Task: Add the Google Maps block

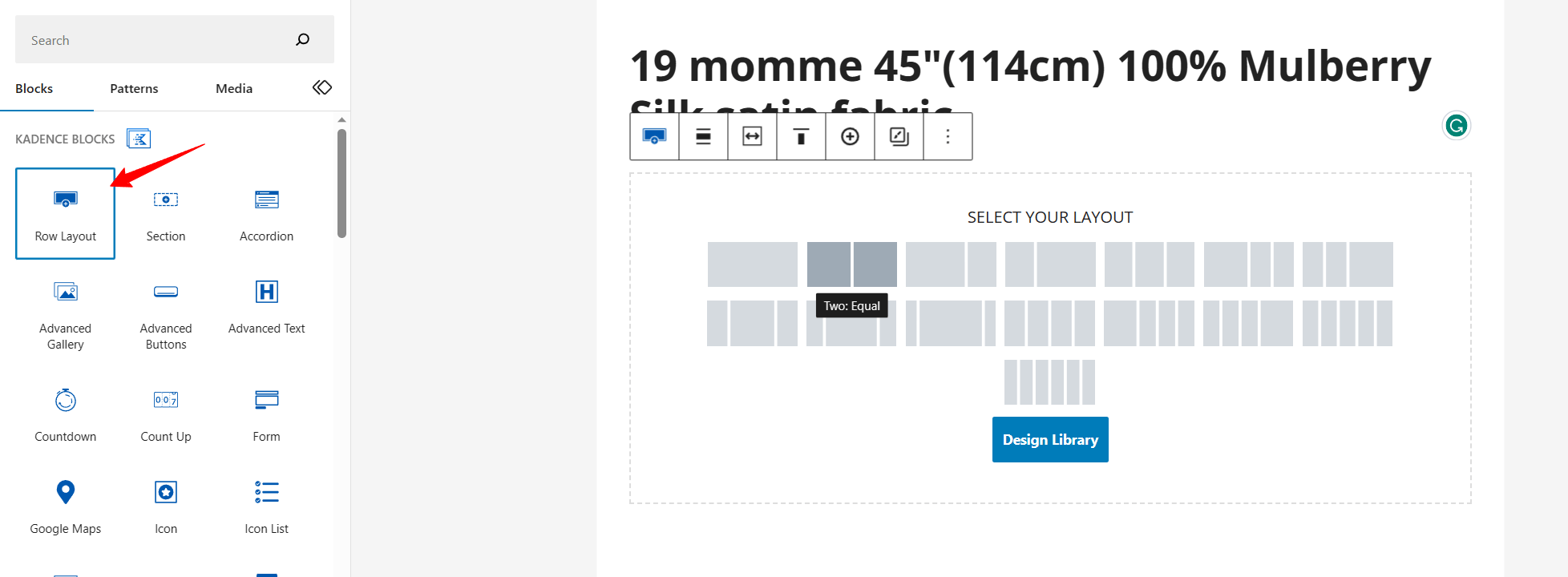Action: [x=65, y=506]
